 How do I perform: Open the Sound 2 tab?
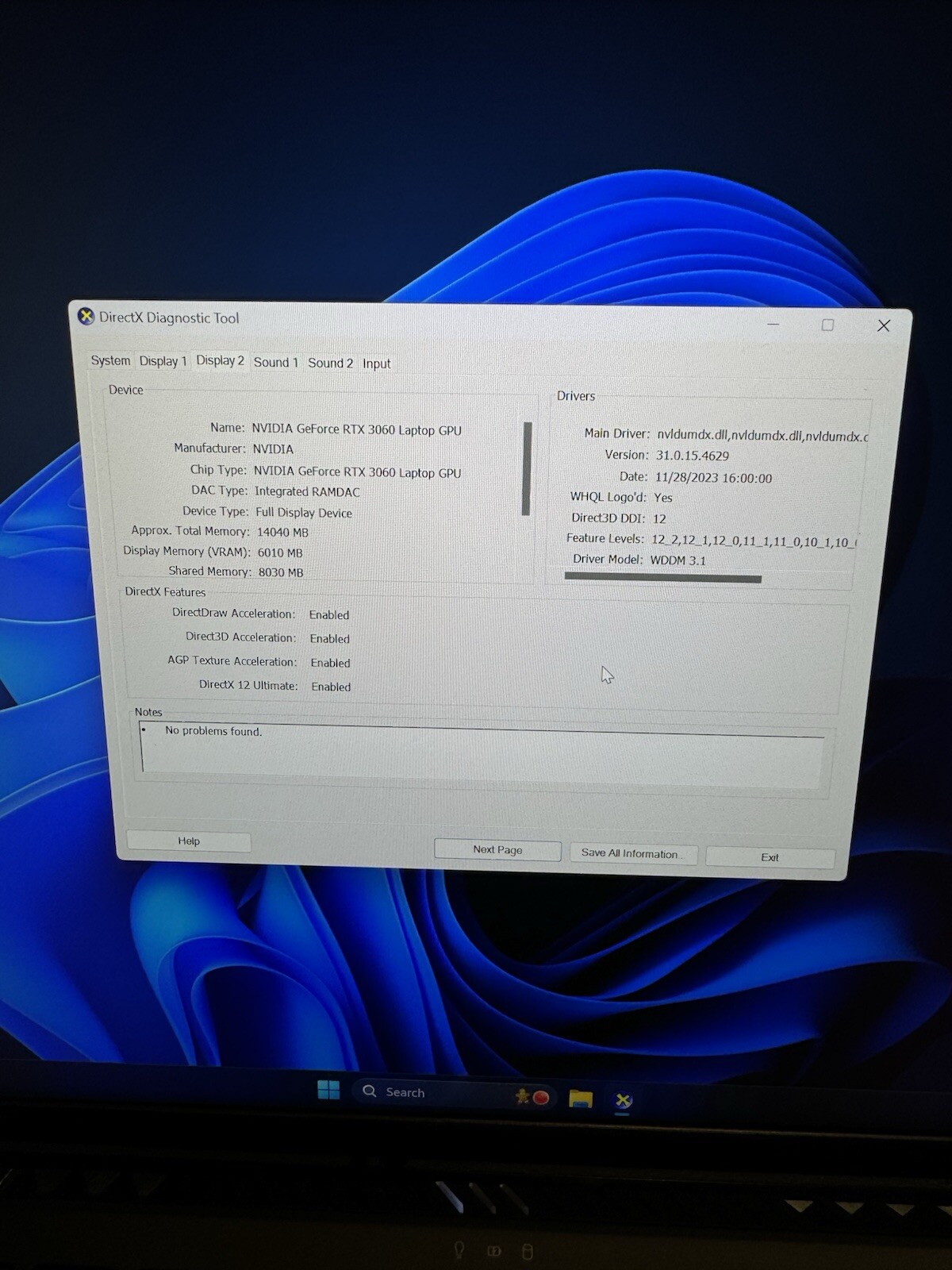click(x=330, y=363)
